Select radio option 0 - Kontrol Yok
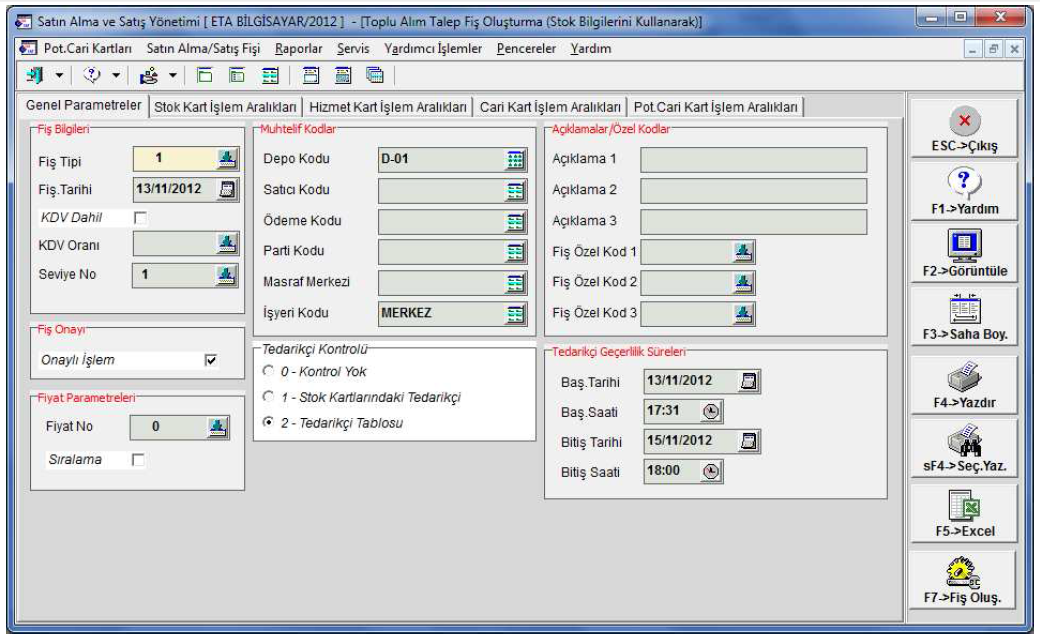This screenshot has height=638, width=1040. pos(268,372)
